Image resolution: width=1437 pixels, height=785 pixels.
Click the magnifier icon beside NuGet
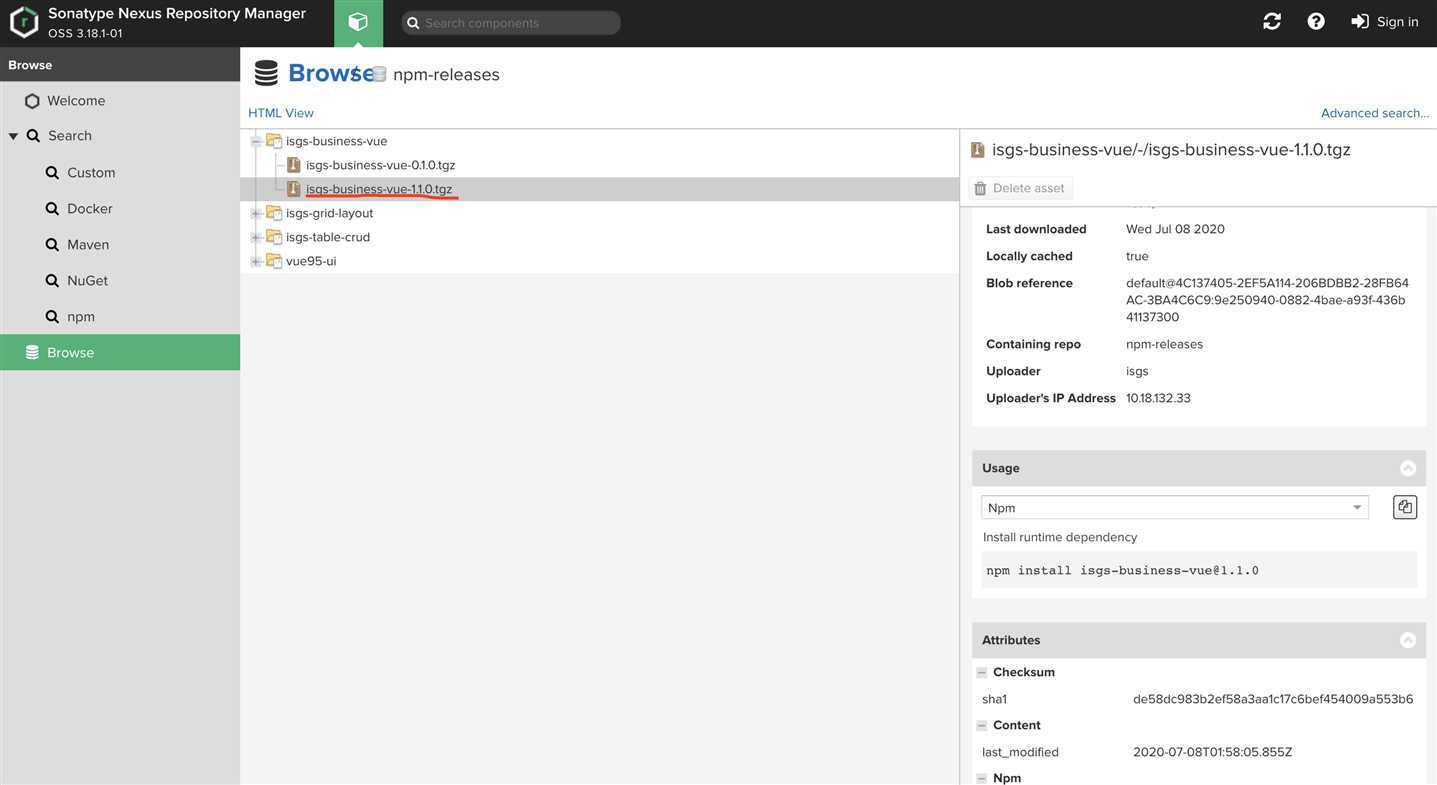pyautogui.click(x=52, y=281)
